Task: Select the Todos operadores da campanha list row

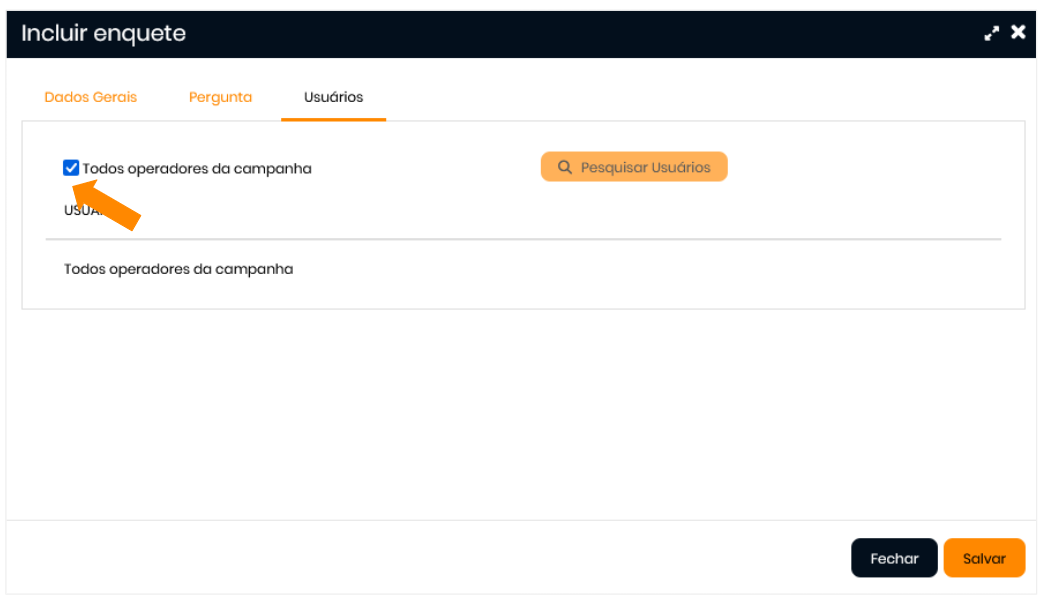Action: 179,269
